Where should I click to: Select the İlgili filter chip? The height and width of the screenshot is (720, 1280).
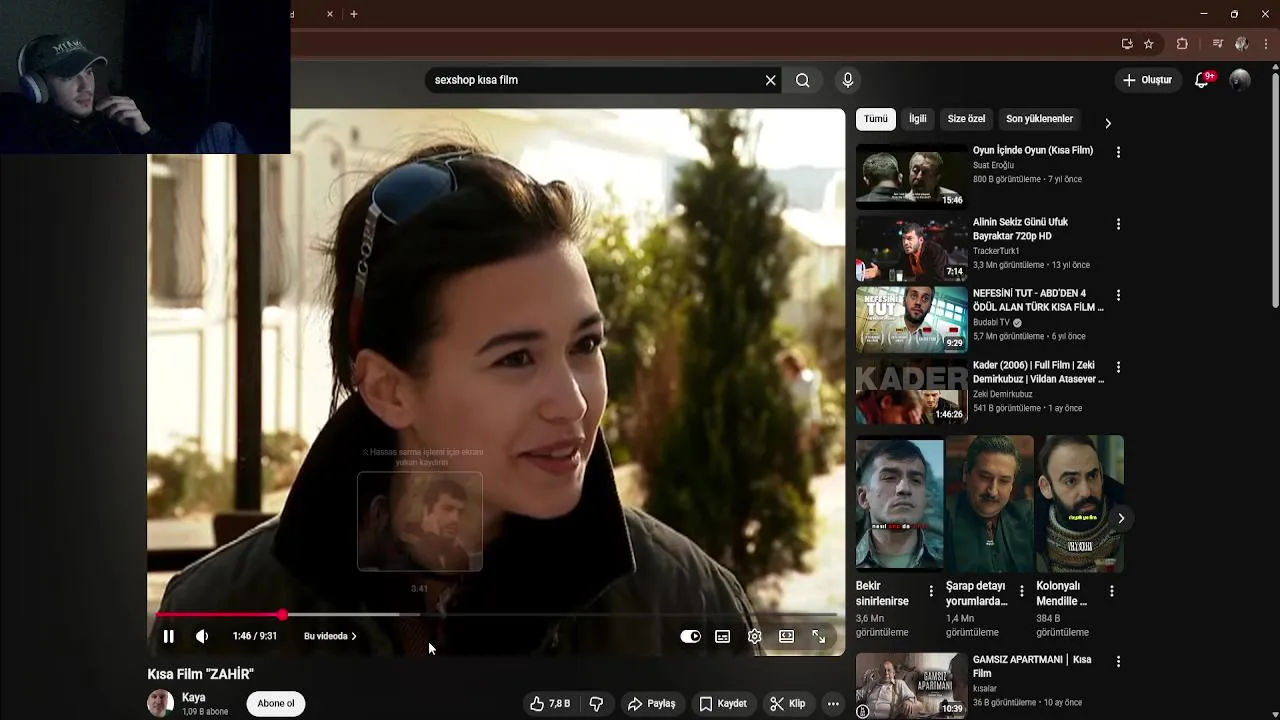[x=918, y=119]
